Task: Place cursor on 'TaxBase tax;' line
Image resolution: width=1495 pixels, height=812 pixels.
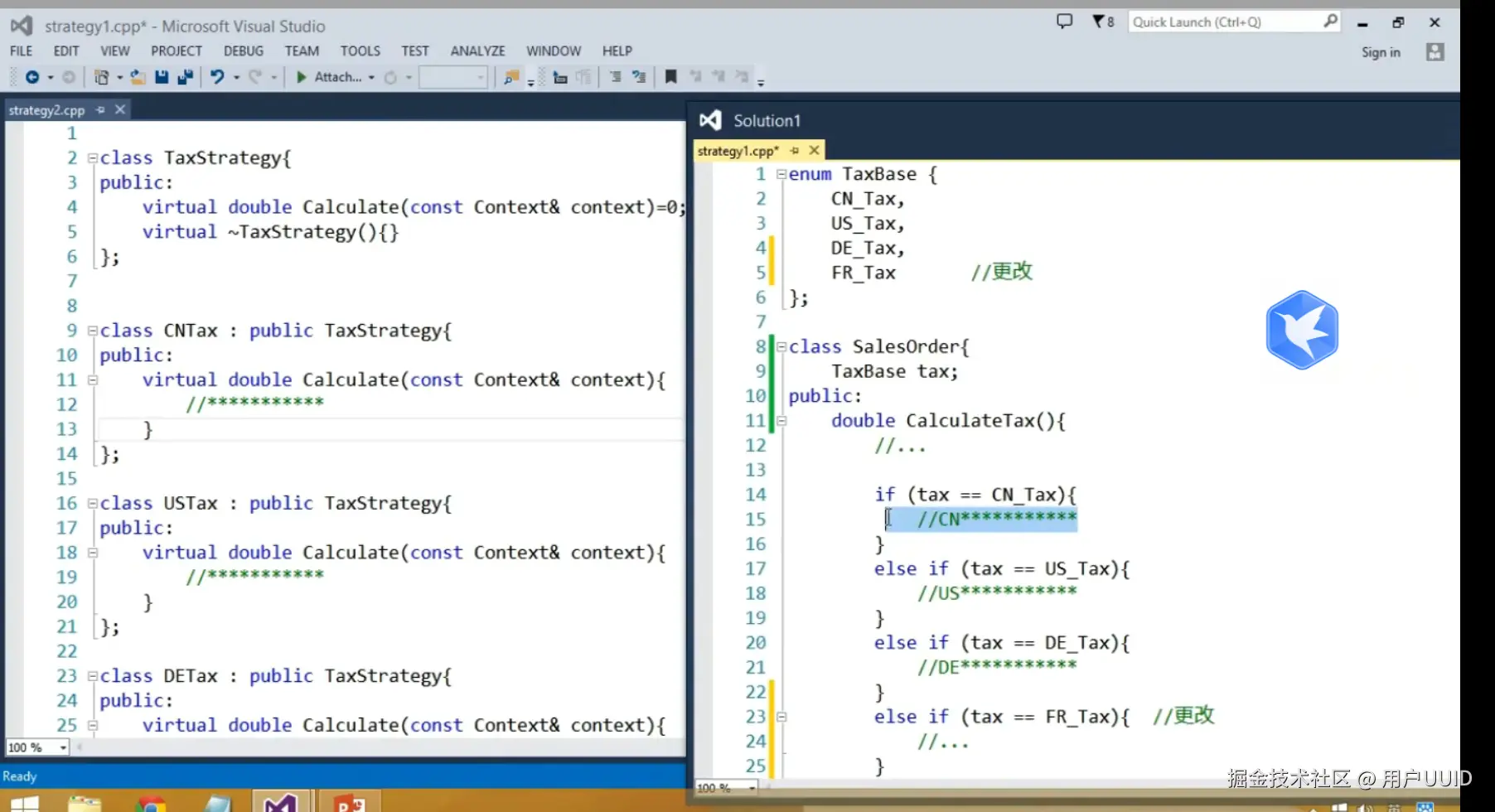Action: click(895, 371)
